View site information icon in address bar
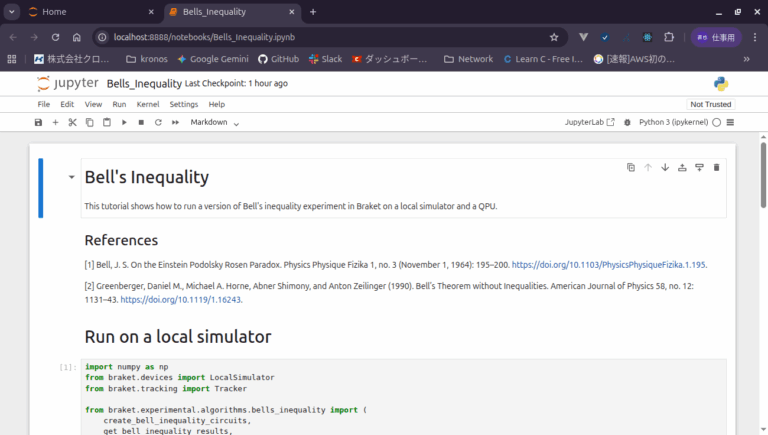Image resolution: width=768 pixels, height=435 pixels. pos(102,37)
